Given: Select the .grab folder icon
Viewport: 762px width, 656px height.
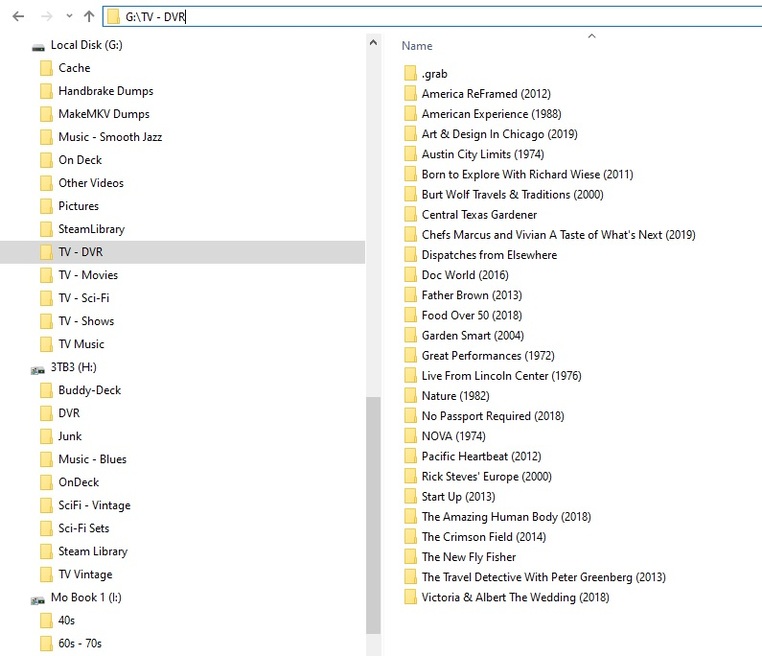Looking at the screenshot, I should 411,73.
